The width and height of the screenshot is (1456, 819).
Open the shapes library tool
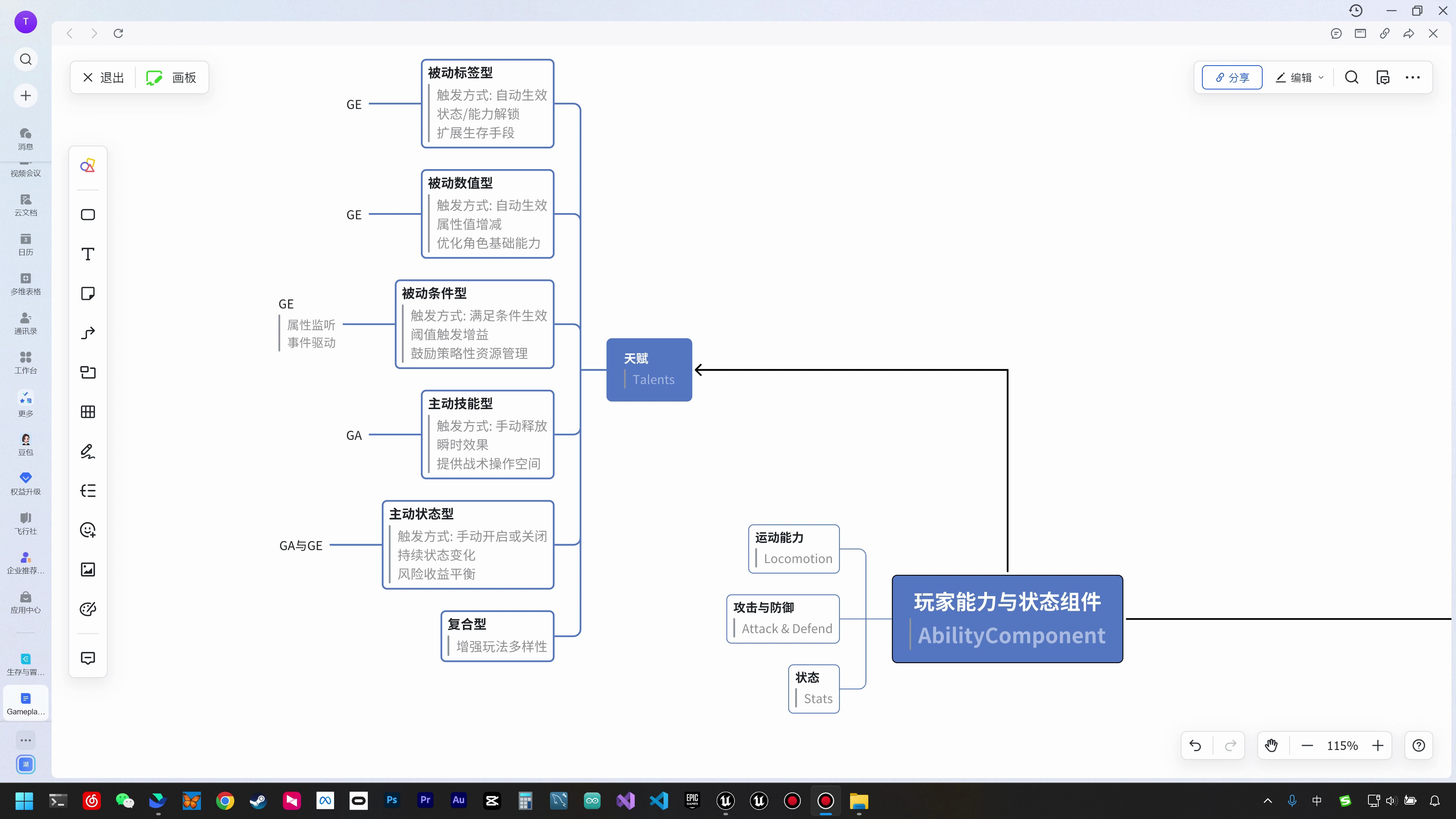coord(88,166)
